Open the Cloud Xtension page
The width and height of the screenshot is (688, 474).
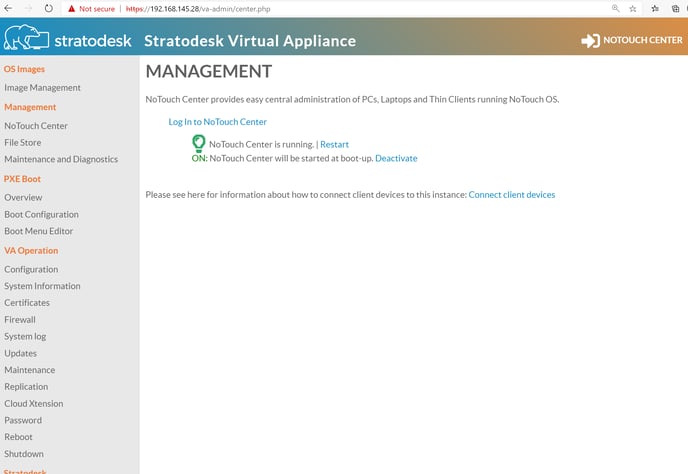tap(34, 403)
